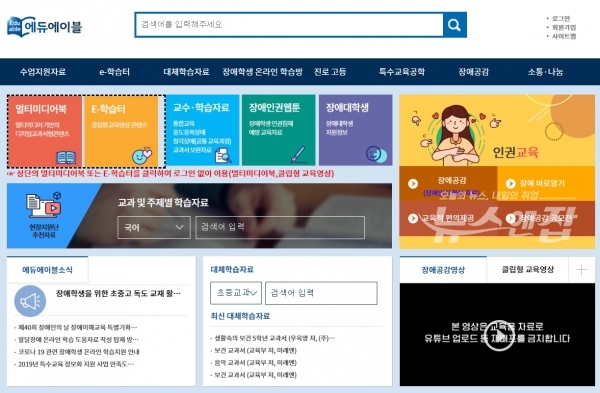This screenshot has width=600, height=393.
Task: Open the 장애공감 공모전 banner link
Action: pos(545,218)
